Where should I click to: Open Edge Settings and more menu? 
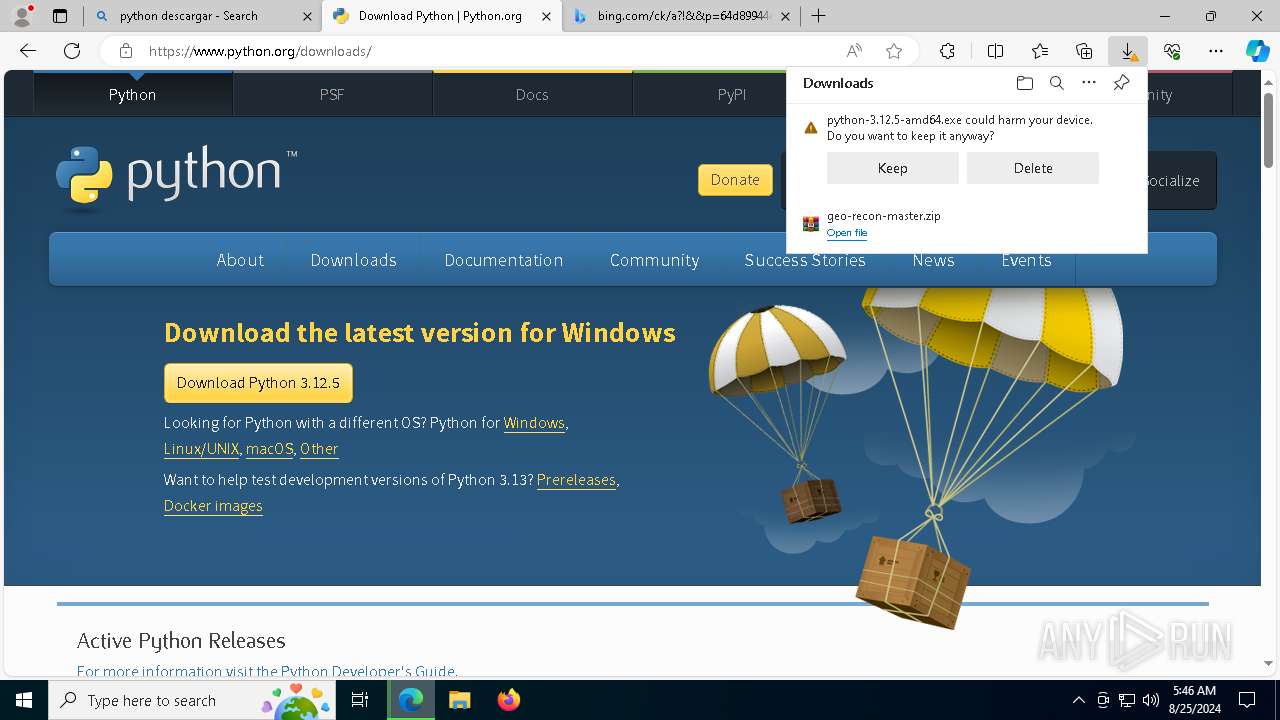click(1216, 51)
